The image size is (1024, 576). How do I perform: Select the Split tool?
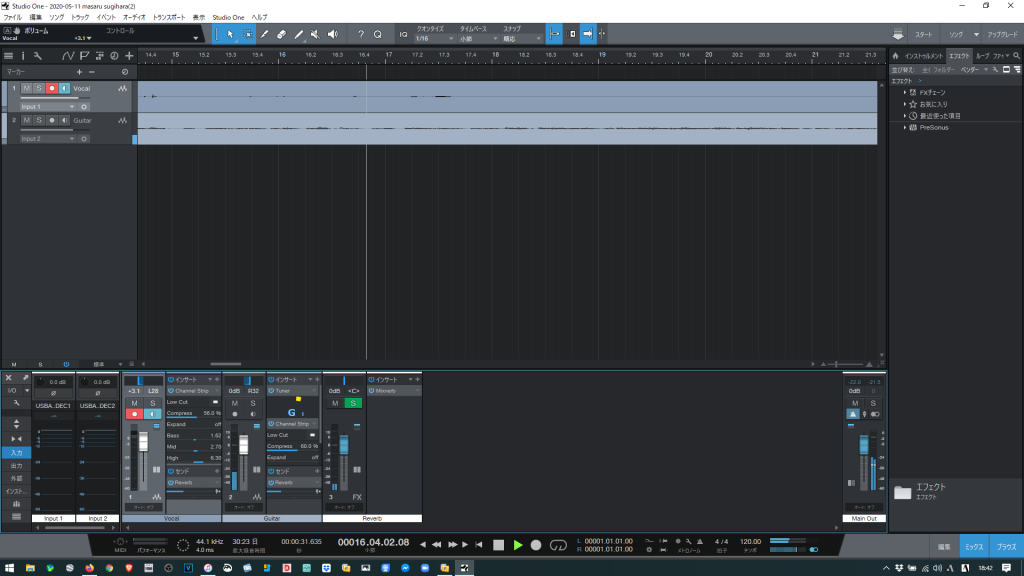click(x=264, y=34)
